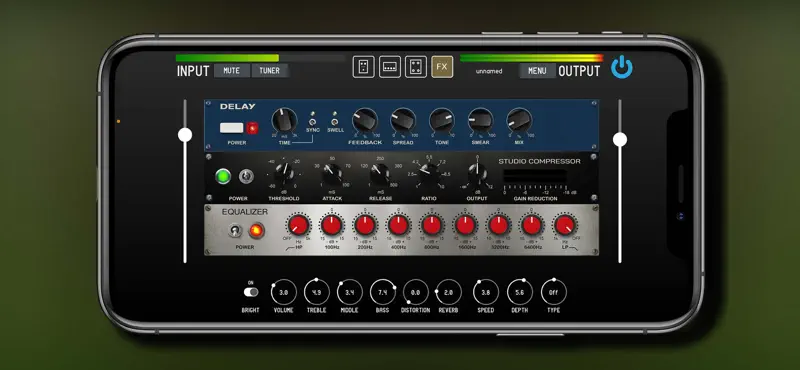Click the Equalizer orange power LED
The height and width of the screenshot is (370, 800).
point(257,231)
